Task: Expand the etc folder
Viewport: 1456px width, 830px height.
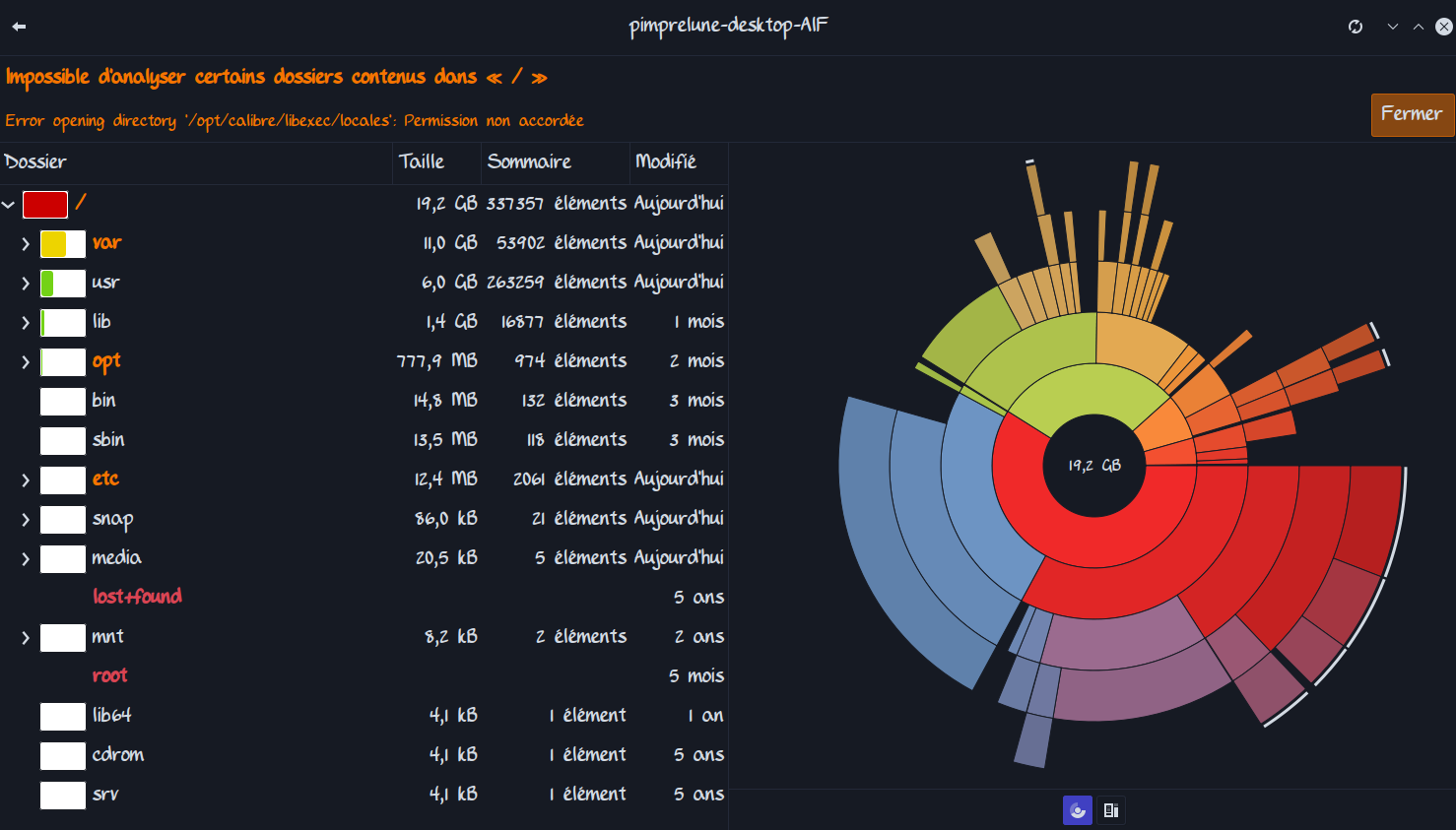Action: 26,480
